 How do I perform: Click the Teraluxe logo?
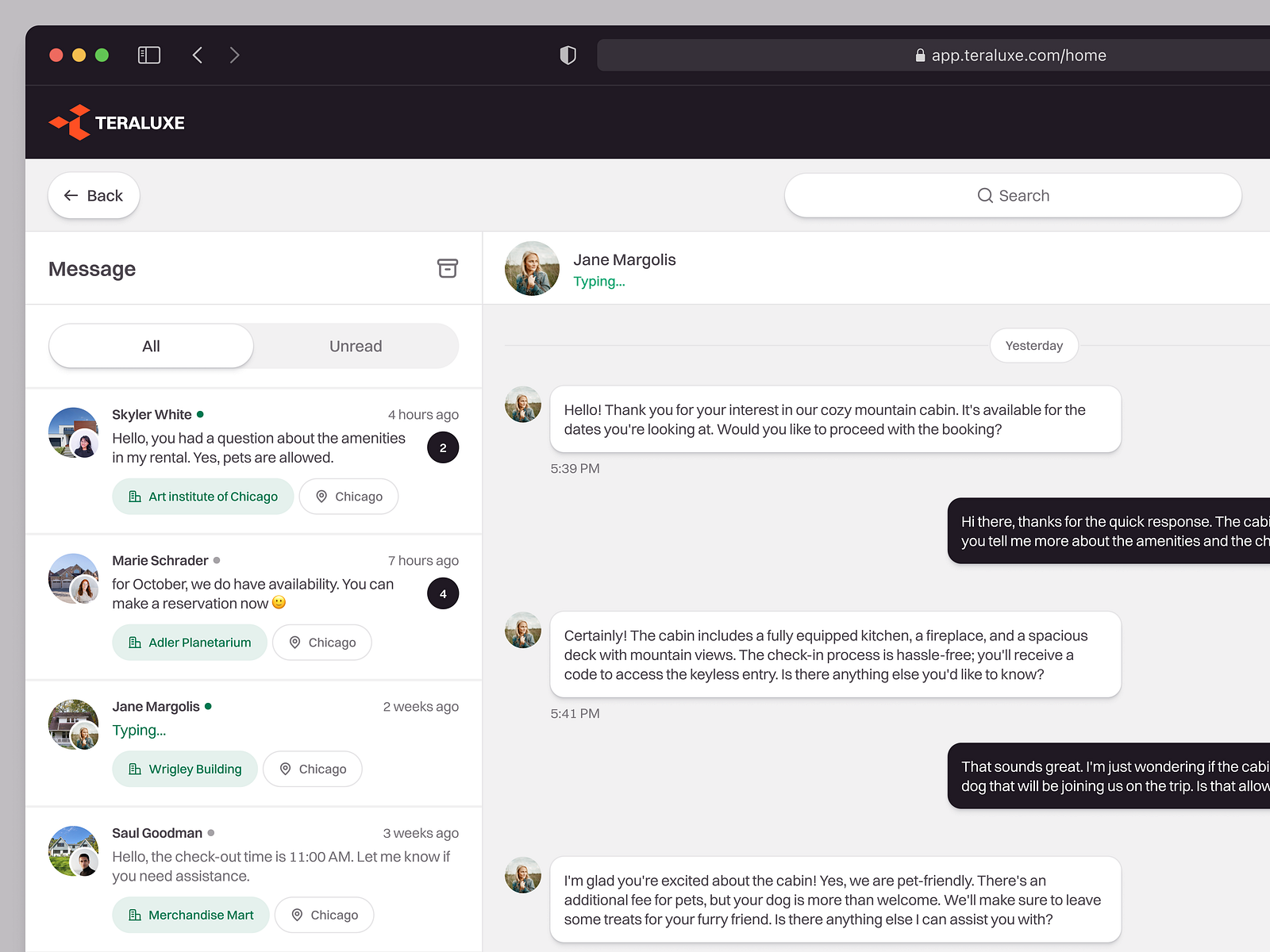click(x=116, y=122)
